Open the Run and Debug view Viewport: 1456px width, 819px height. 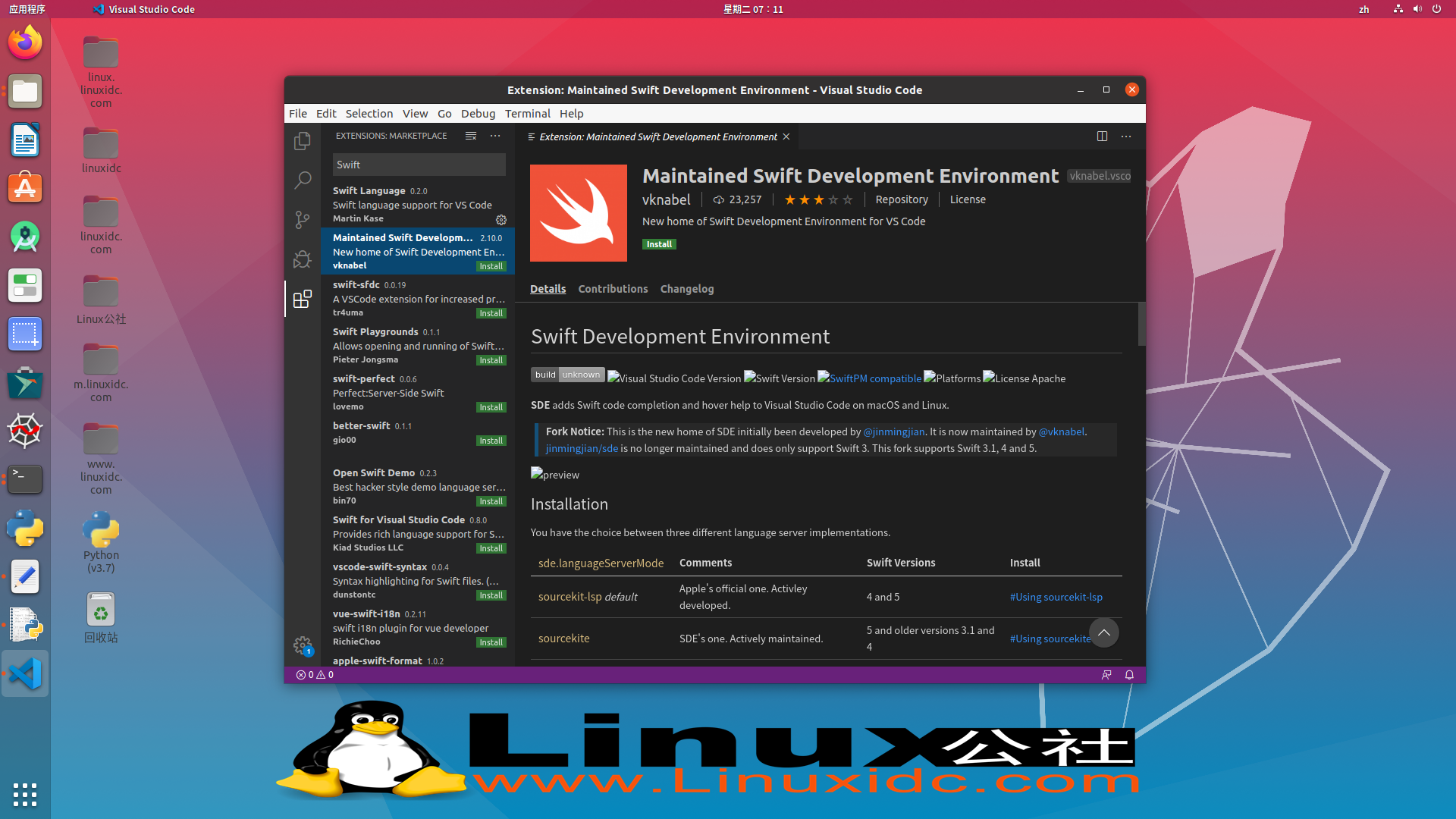303,259
